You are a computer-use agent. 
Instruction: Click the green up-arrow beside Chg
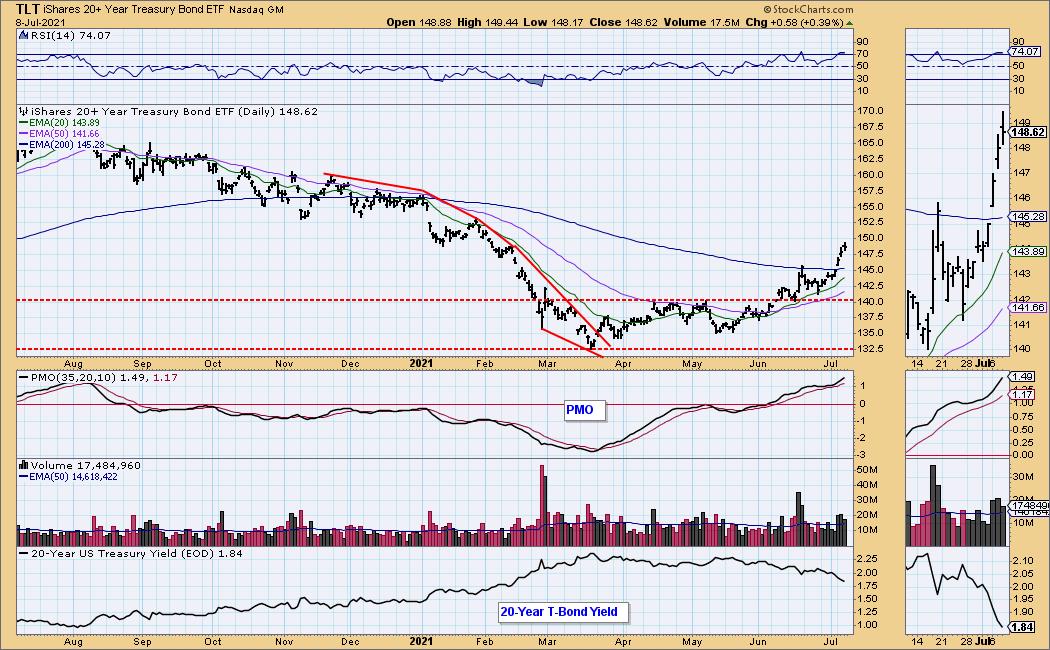tap(850, 23)
